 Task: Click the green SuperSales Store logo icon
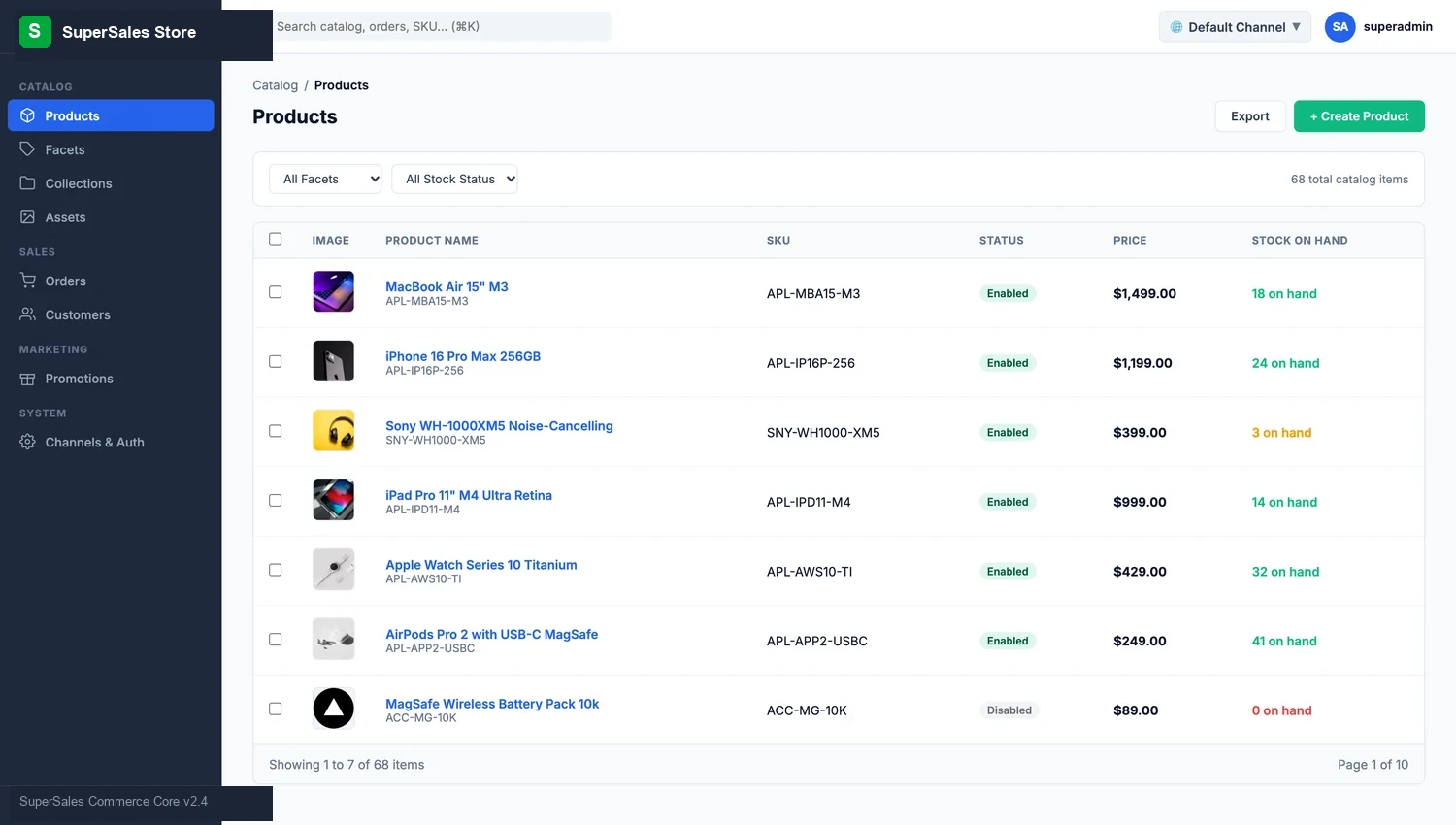tap(35, 31)
